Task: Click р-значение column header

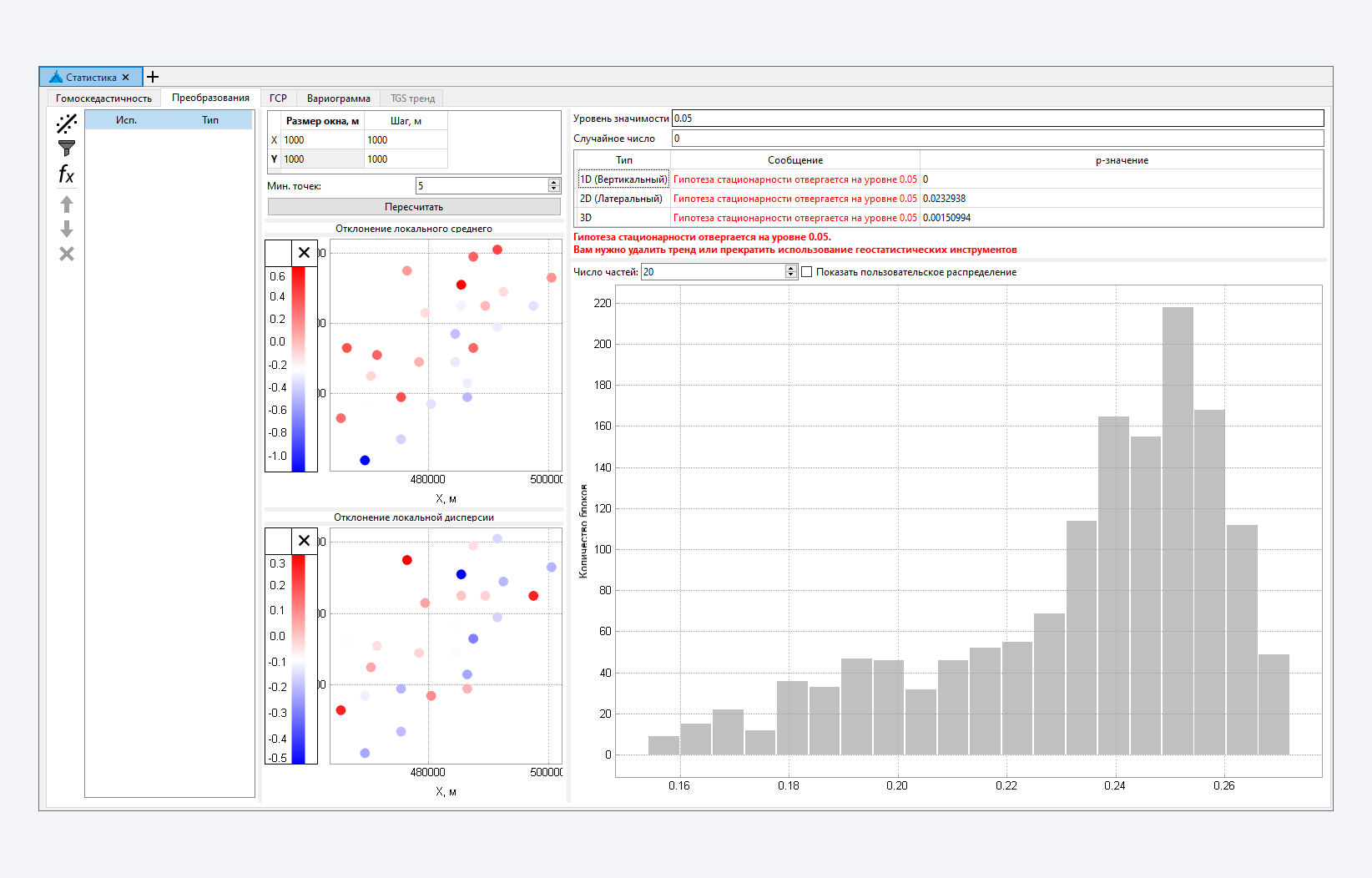Action: [1122, 160]
